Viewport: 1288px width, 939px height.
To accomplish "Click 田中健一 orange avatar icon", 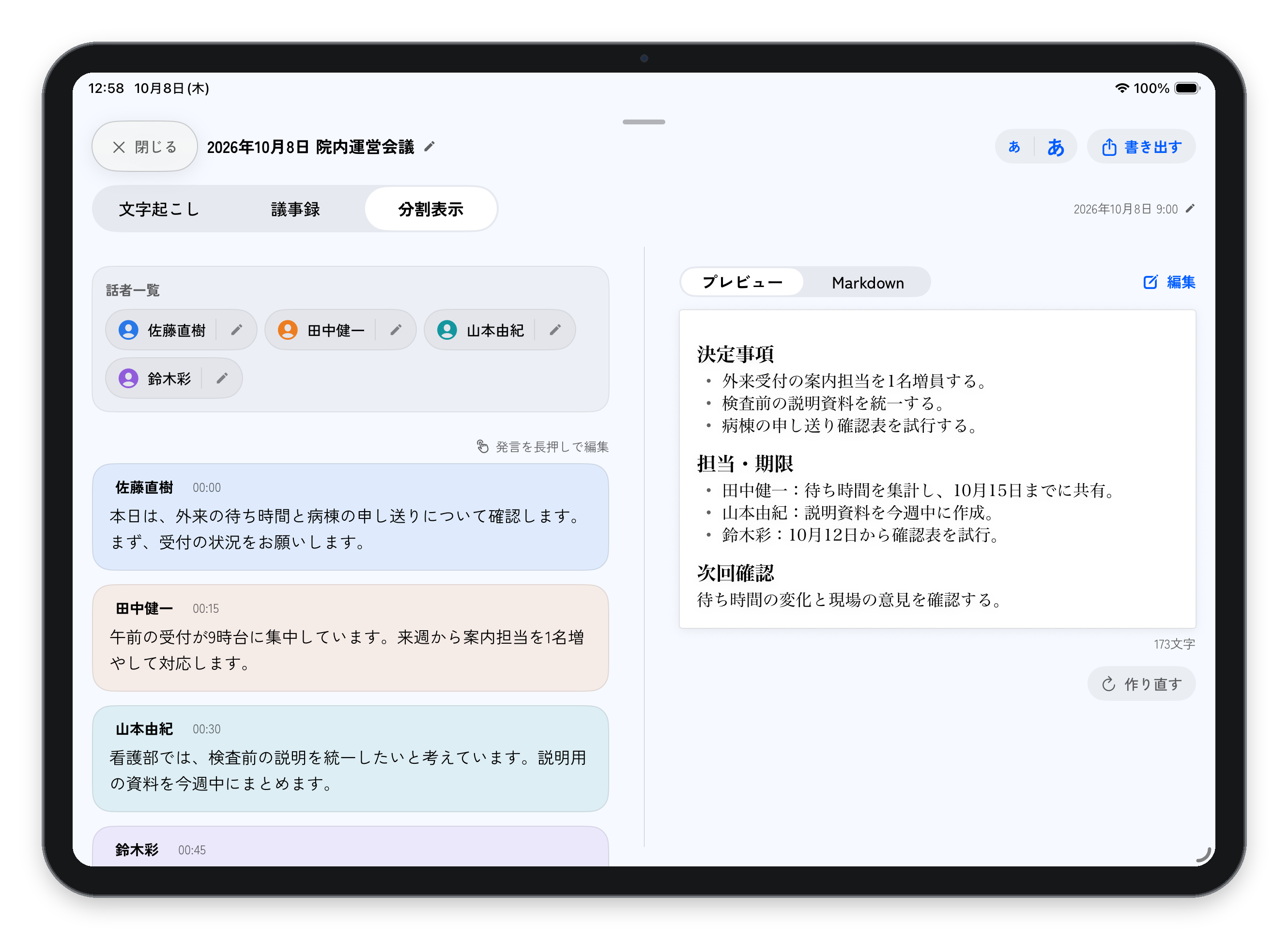I will pos(288,330).
